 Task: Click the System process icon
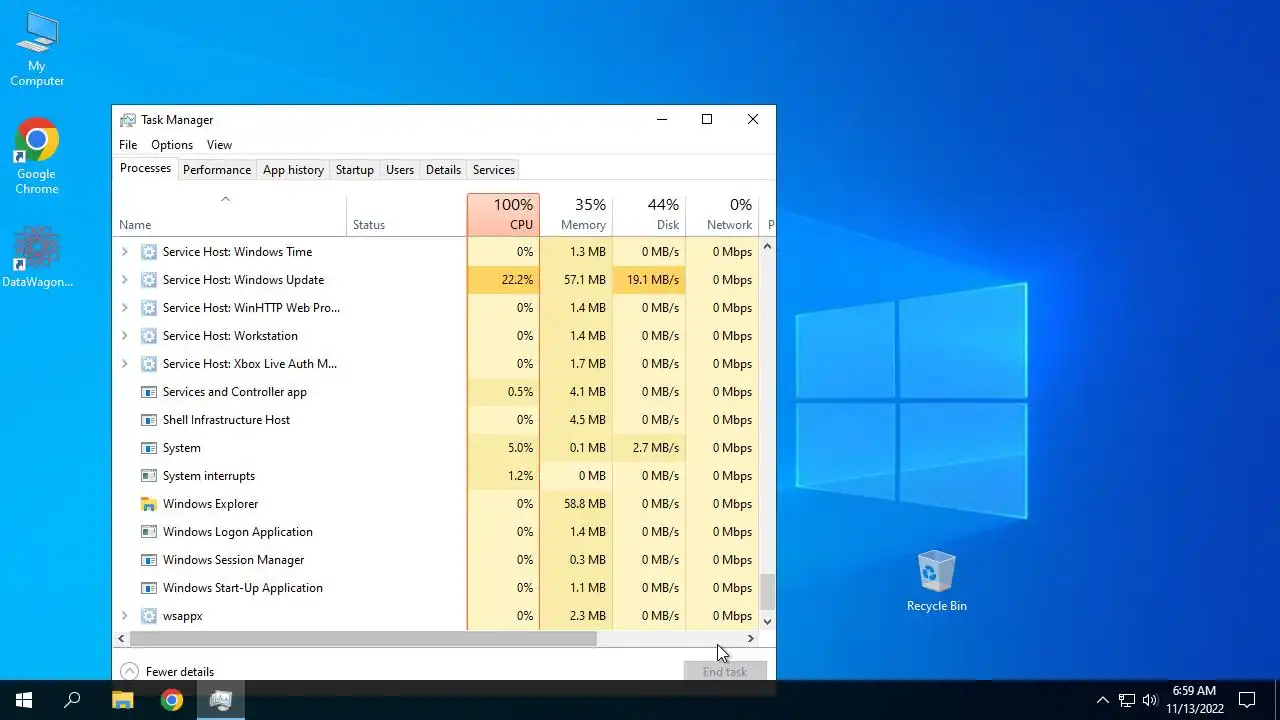click(x=149, y=448)
